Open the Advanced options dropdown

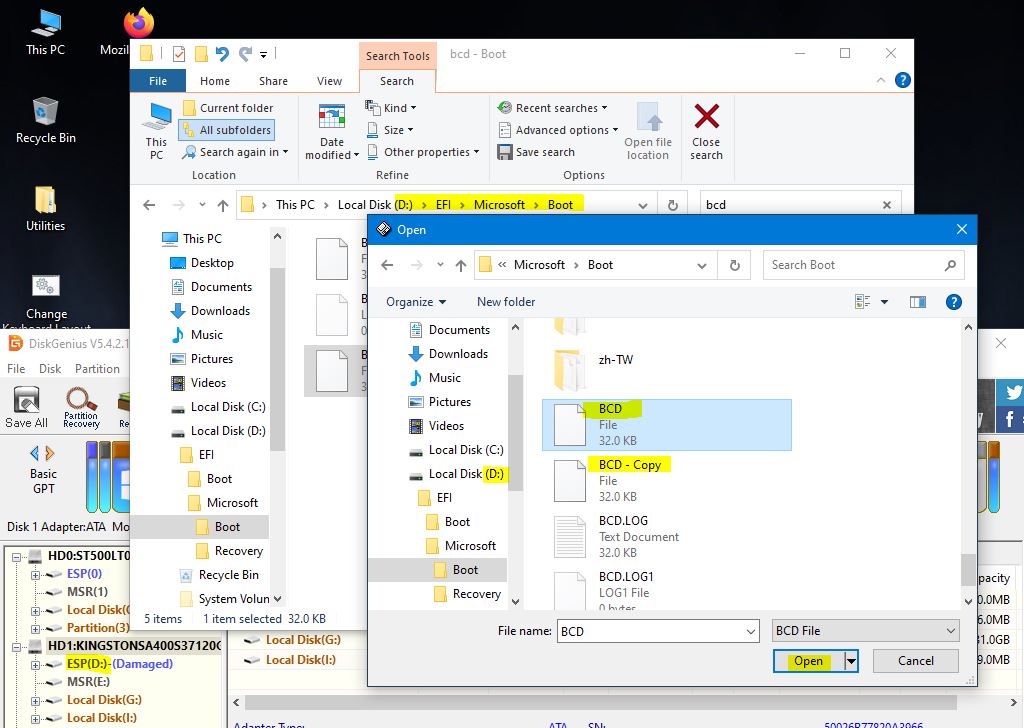[x=558, y=130]
